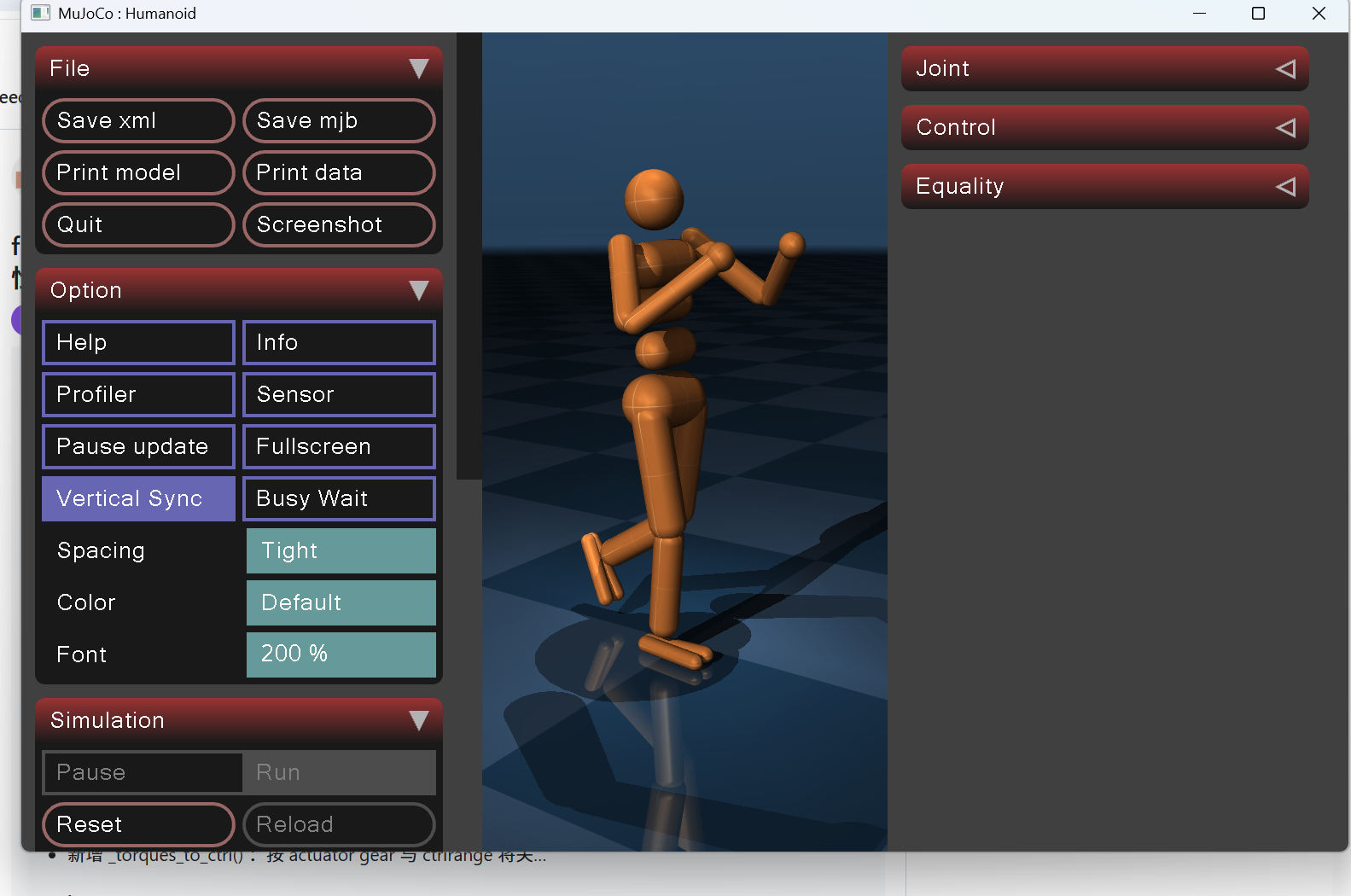The image size is (1351, 896).
Task: Close the MuJoCo window
Action: [x=1319, y=13]
